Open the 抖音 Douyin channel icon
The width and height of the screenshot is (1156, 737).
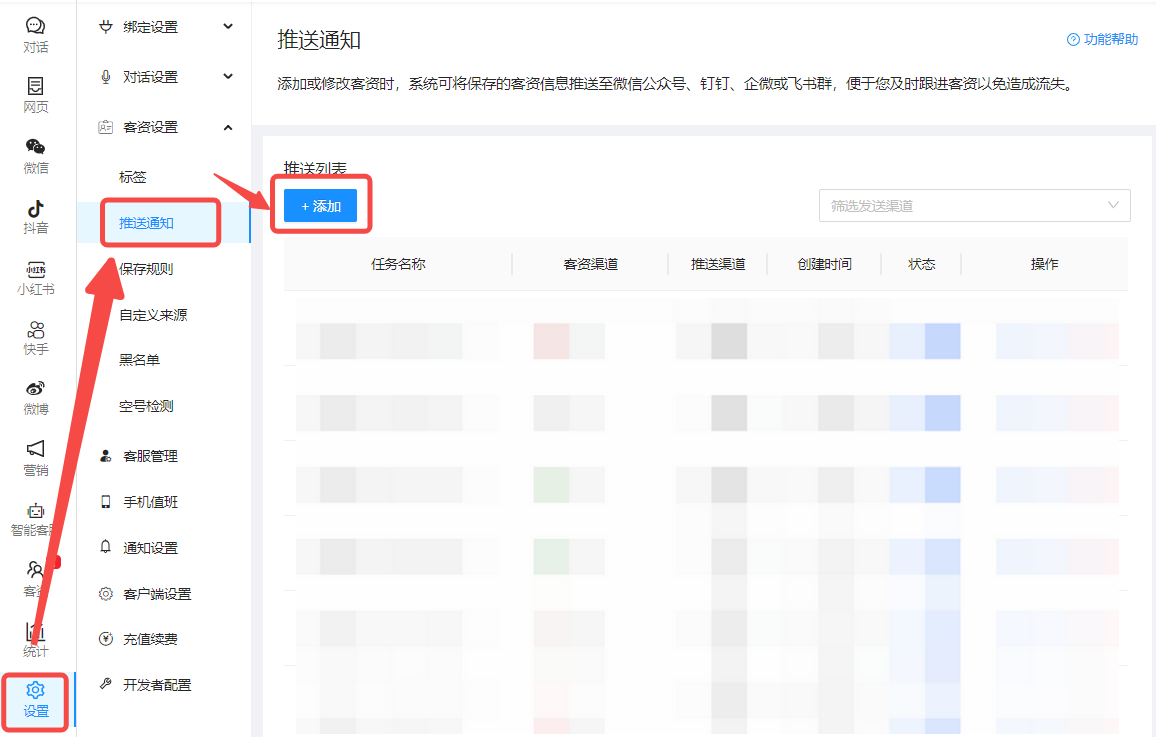point(35,216)
